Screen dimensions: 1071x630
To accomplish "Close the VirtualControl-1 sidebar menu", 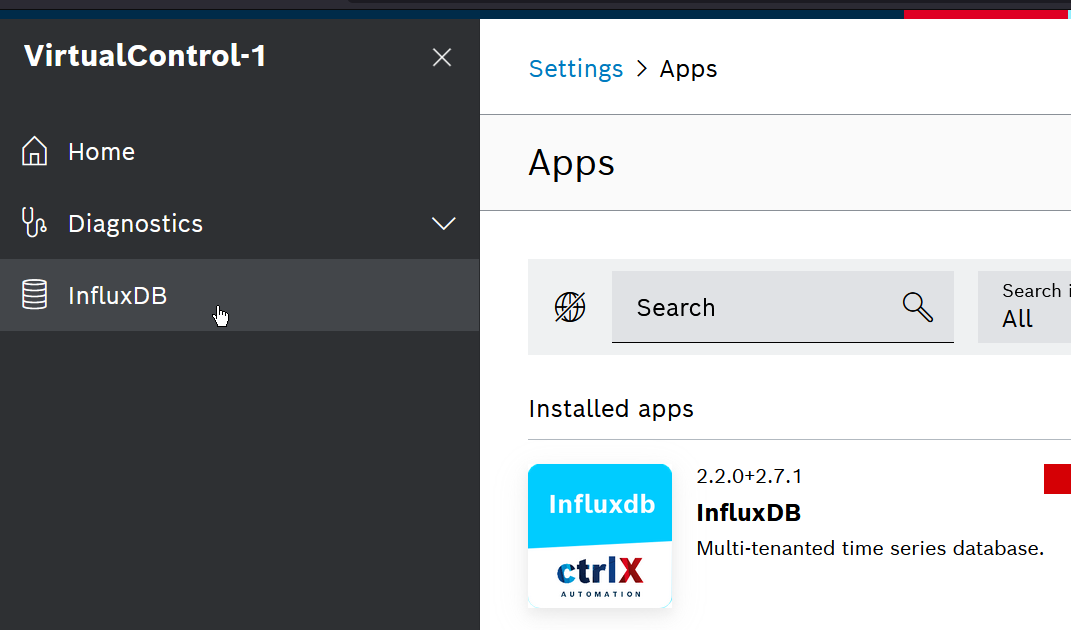I will tap(442, 57).
